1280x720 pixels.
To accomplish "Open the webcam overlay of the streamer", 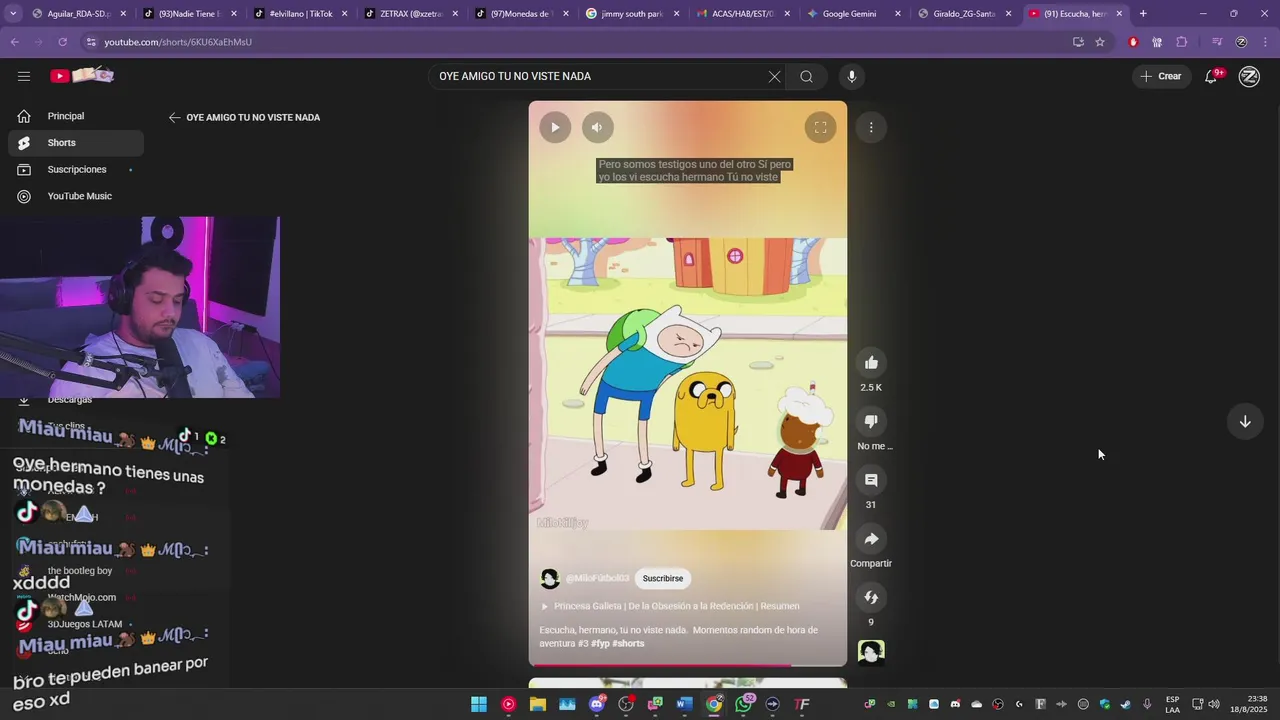I will 140,308.
